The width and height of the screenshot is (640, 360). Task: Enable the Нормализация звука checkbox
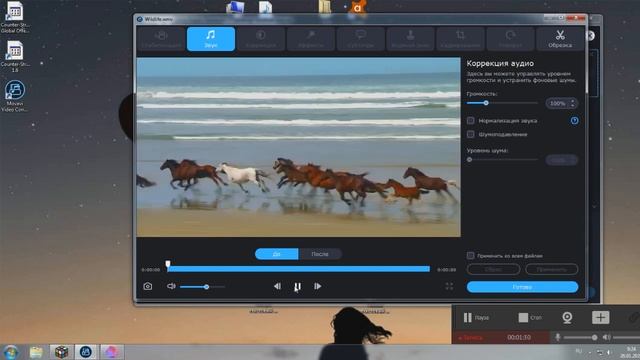tap(471, 120)
